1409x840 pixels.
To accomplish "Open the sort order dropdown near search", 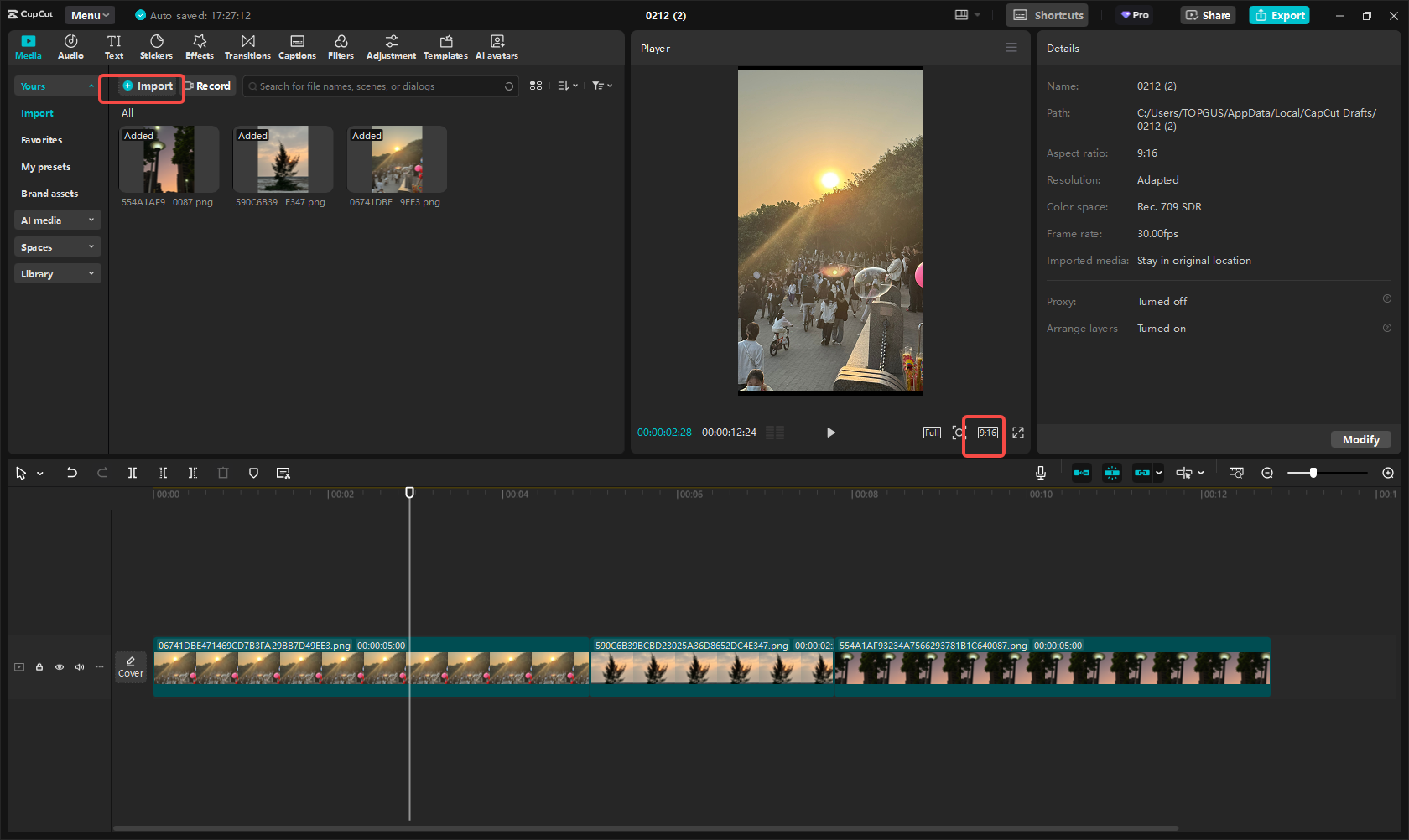I will pos(567,86).
